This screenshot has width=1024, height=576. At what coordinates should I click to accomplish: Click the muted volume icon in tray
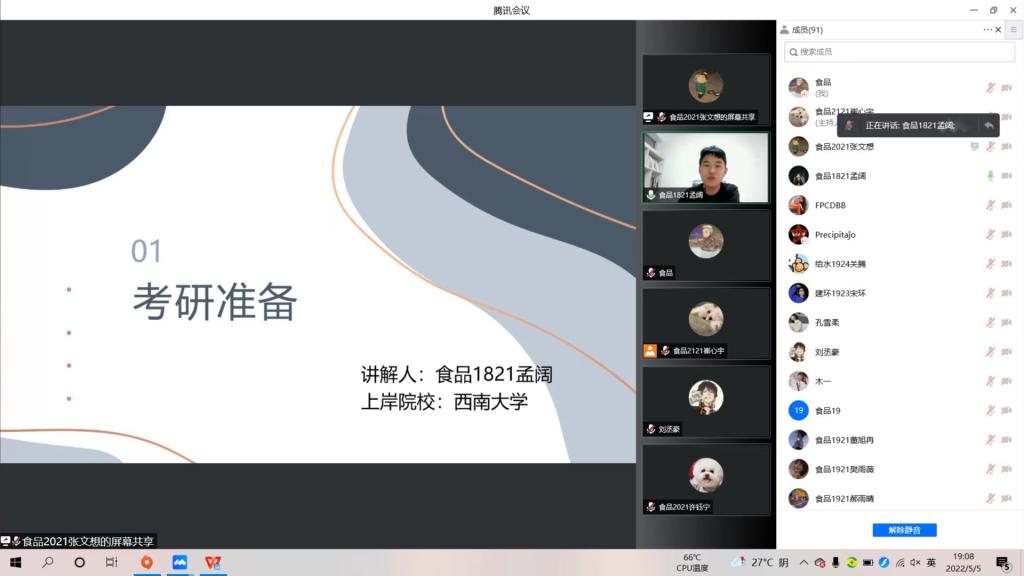coord(916,562)
